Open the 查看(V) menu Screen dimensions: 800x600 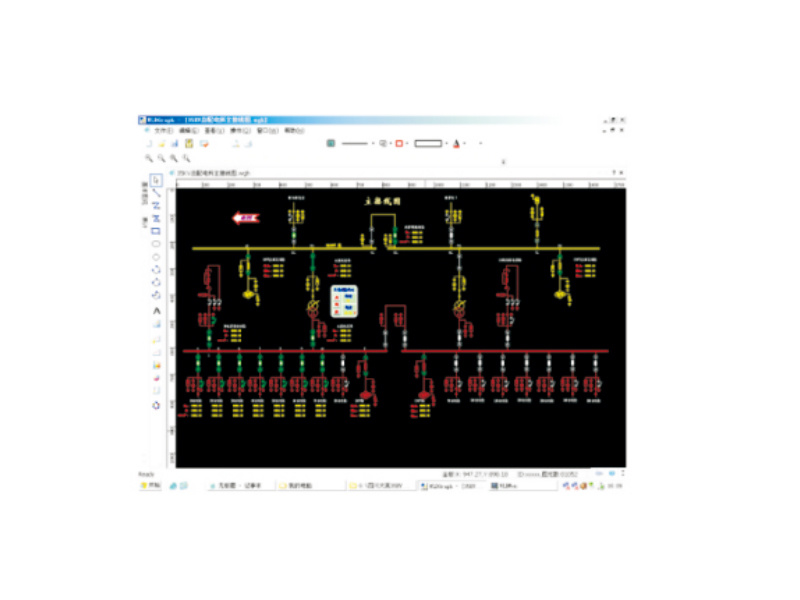pyautogui.click(x=214, y=131)
